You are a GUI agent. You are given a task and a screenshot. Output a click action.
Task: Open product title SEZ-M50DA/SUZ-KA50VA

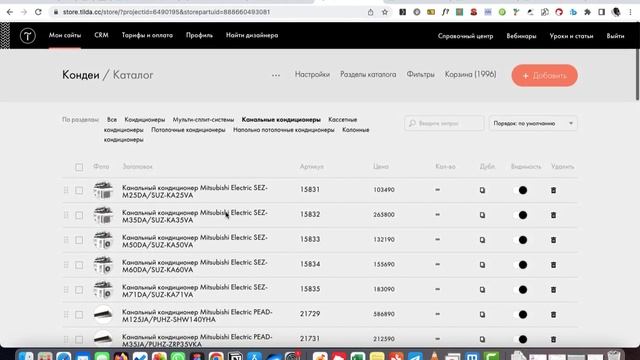(x=195, y=241)
